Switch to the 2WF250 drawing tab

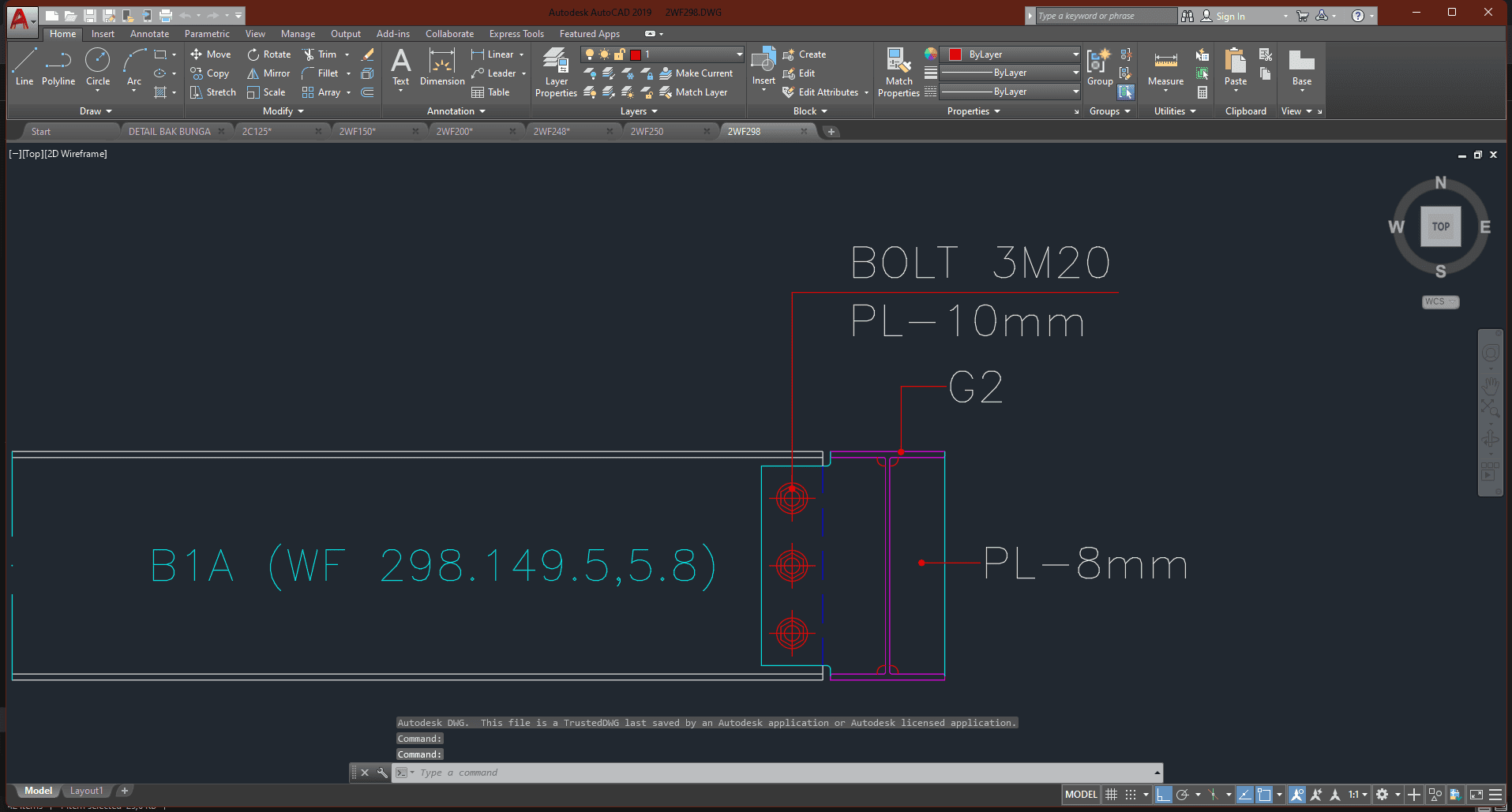point(647,132)
